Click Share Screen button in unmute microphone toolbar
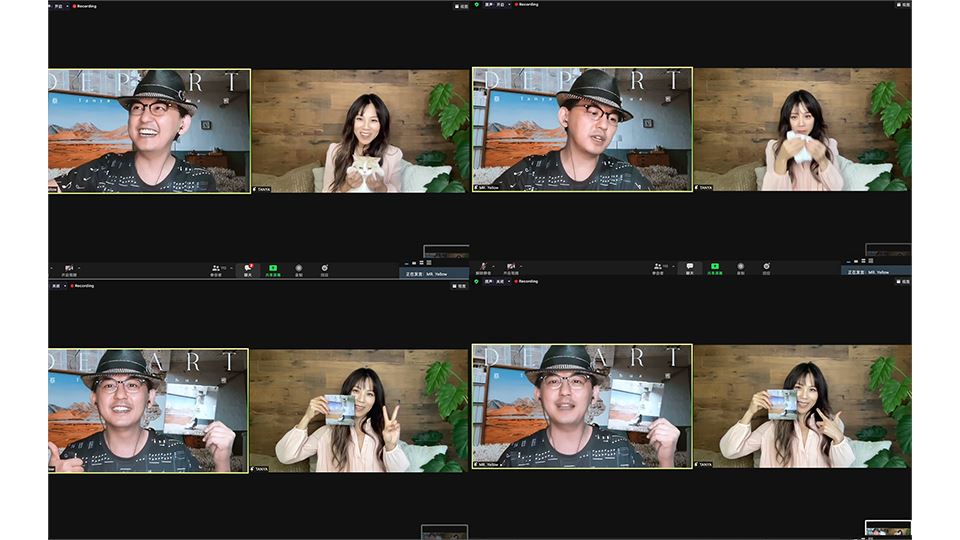 [x=714, y=268]
